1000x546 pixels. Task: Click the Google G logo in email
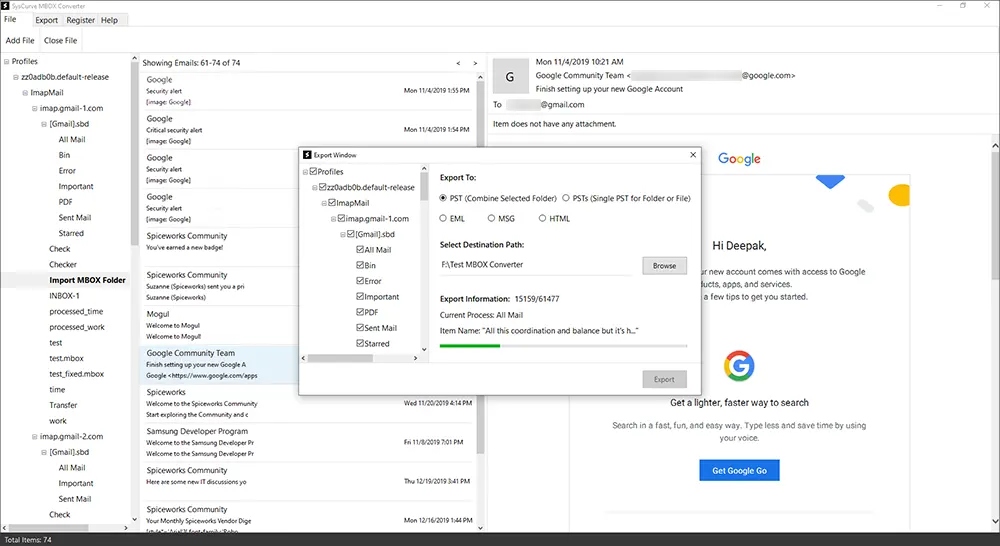[x=739, y=366]
